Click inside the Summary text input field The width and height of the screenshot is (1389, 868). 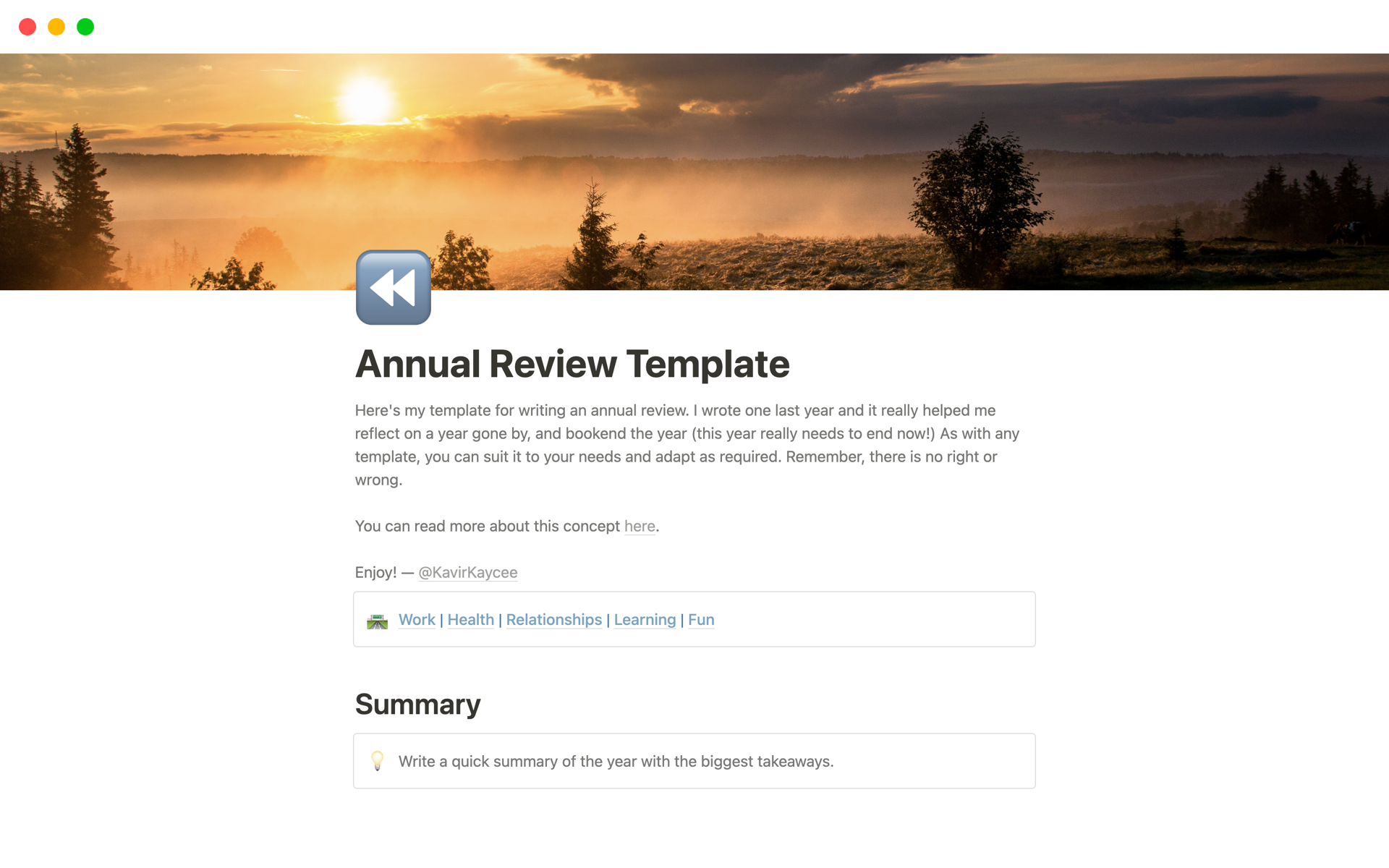(695, 762)
